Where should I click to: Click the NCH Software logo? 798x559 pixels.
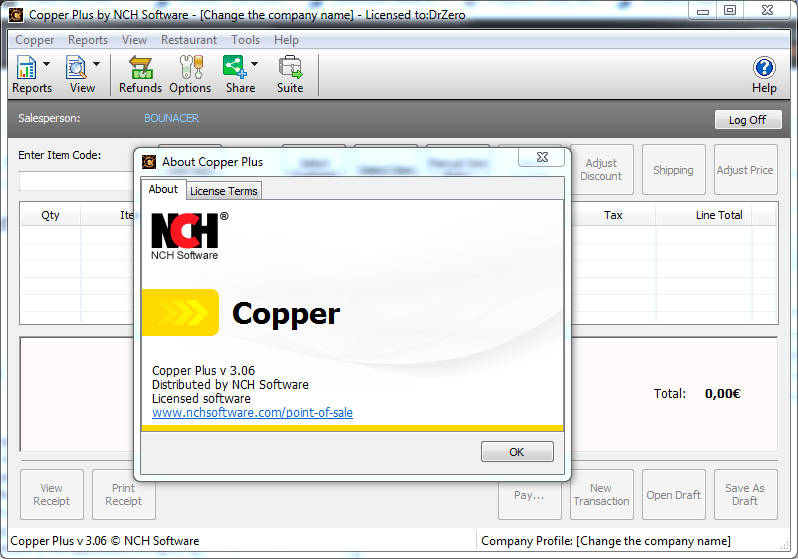pyautogui.click(x=190, y=236)
